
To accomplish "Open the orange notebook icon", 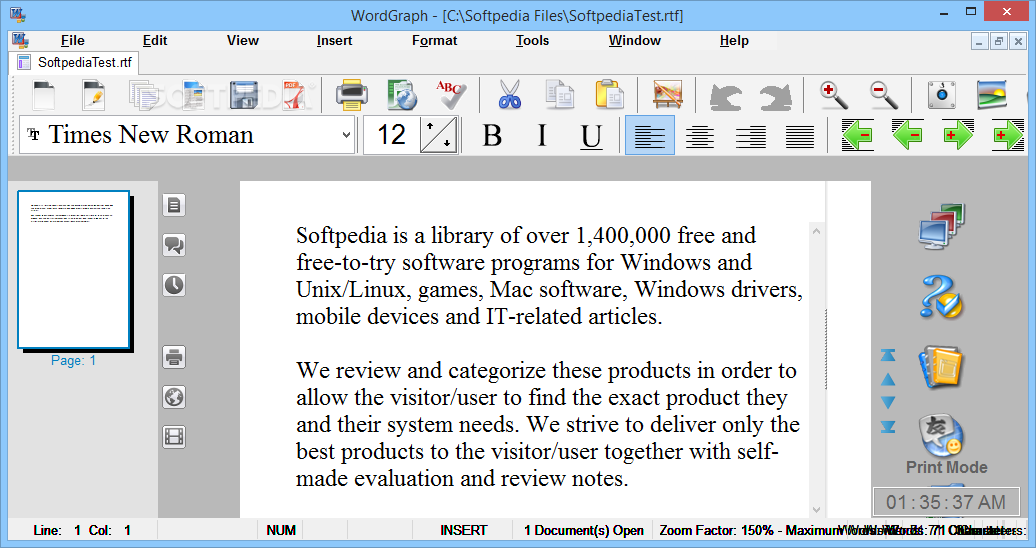I will (x=941, y=366).
